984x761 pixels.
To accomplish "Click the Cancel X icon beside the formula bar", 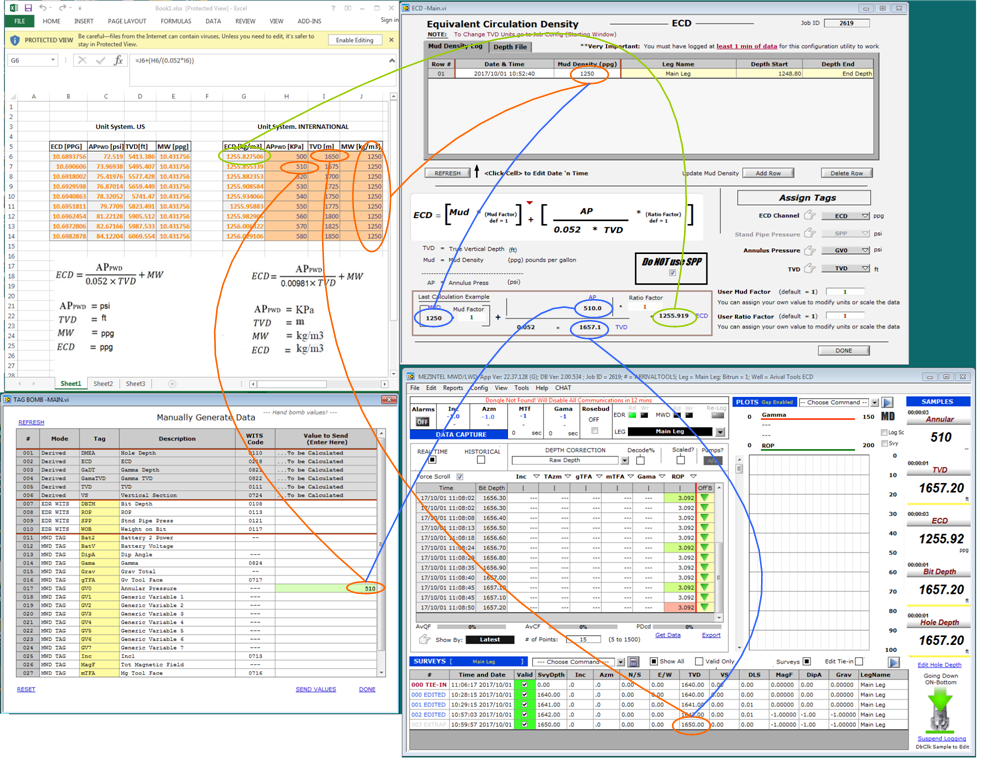I will click(82, 60).
